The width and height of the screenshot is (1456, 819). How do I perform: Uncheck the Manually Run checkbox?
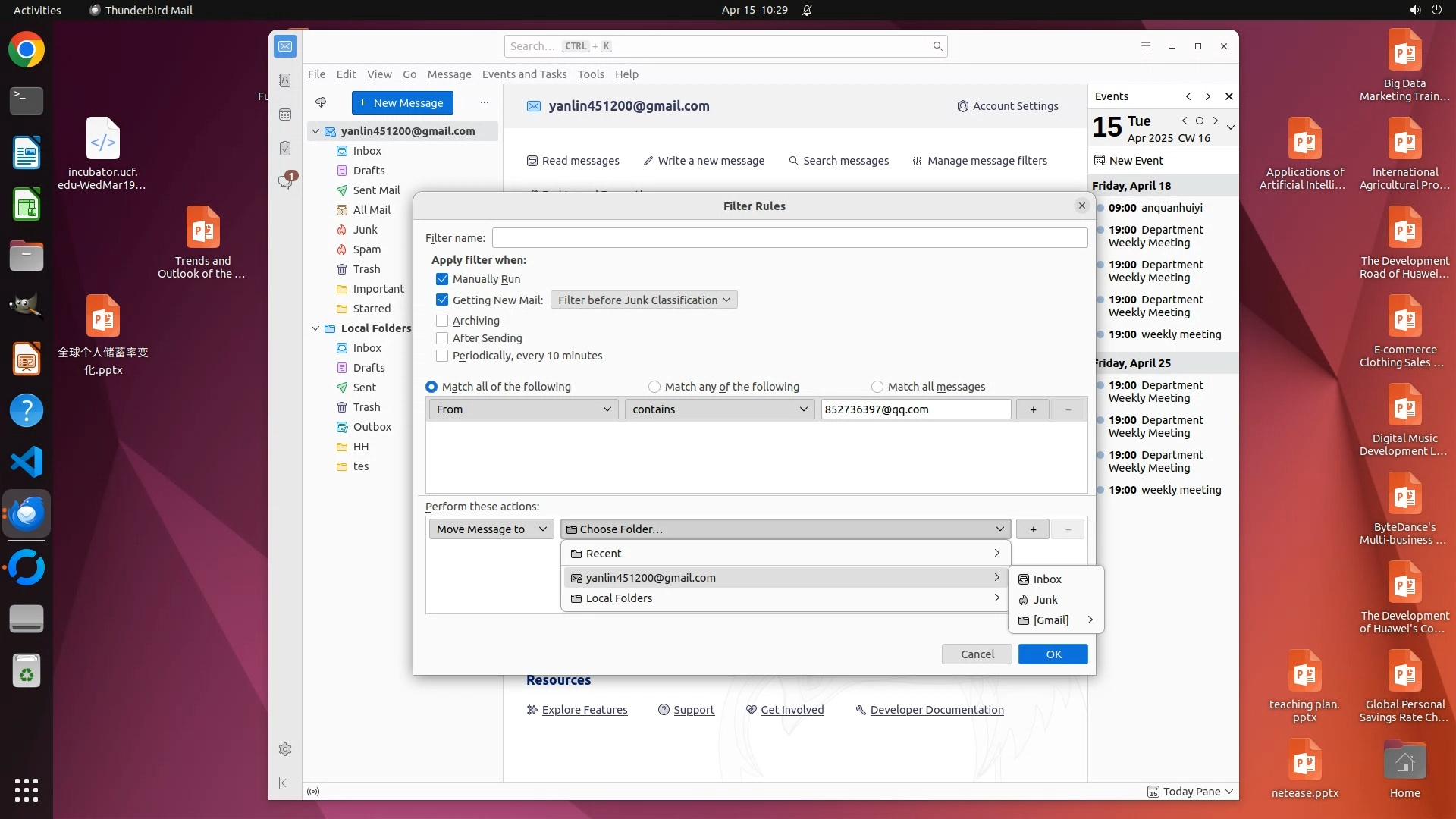[442, 279]
